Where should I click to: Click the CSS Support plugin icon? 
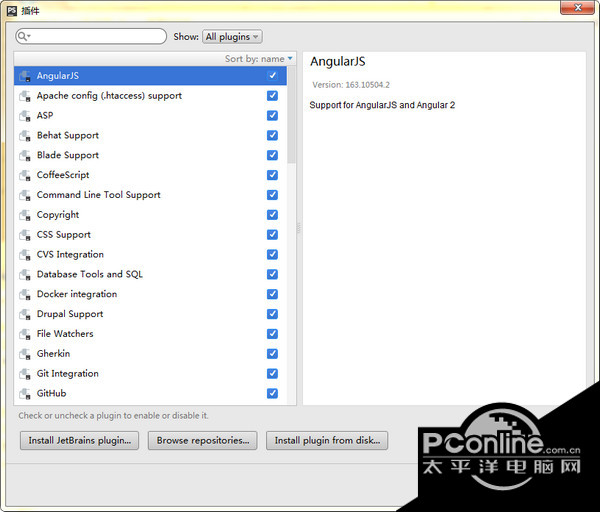pos(25,235)
